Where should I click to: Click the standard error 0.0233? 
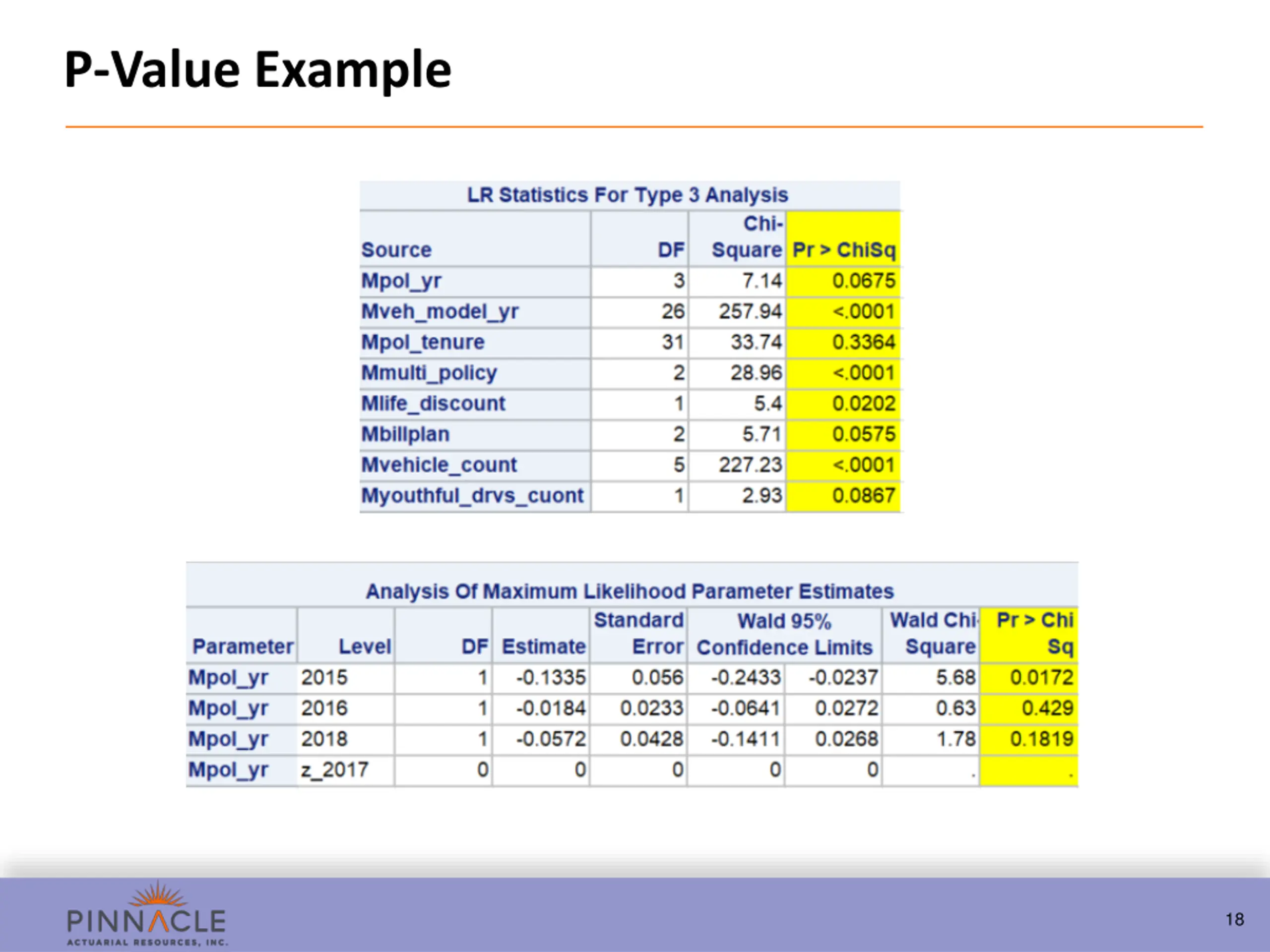[x=652, y=708]
